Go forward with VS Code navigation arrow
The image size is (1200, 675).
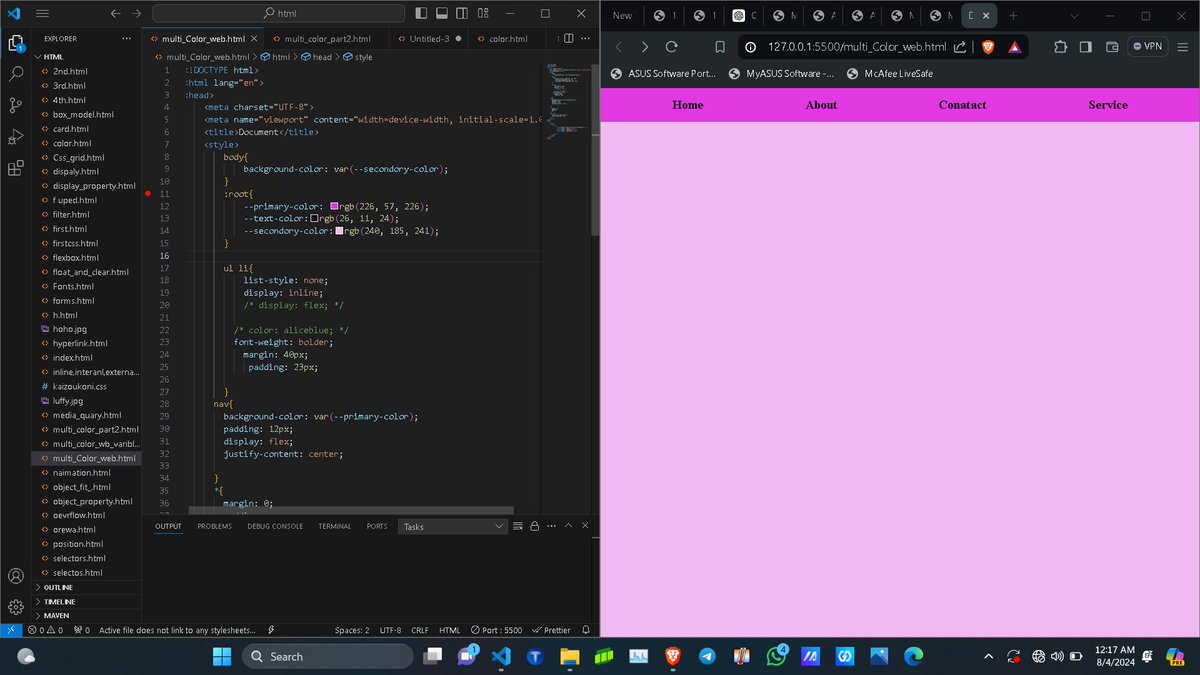pyautogui.click(x=138, y=14)
